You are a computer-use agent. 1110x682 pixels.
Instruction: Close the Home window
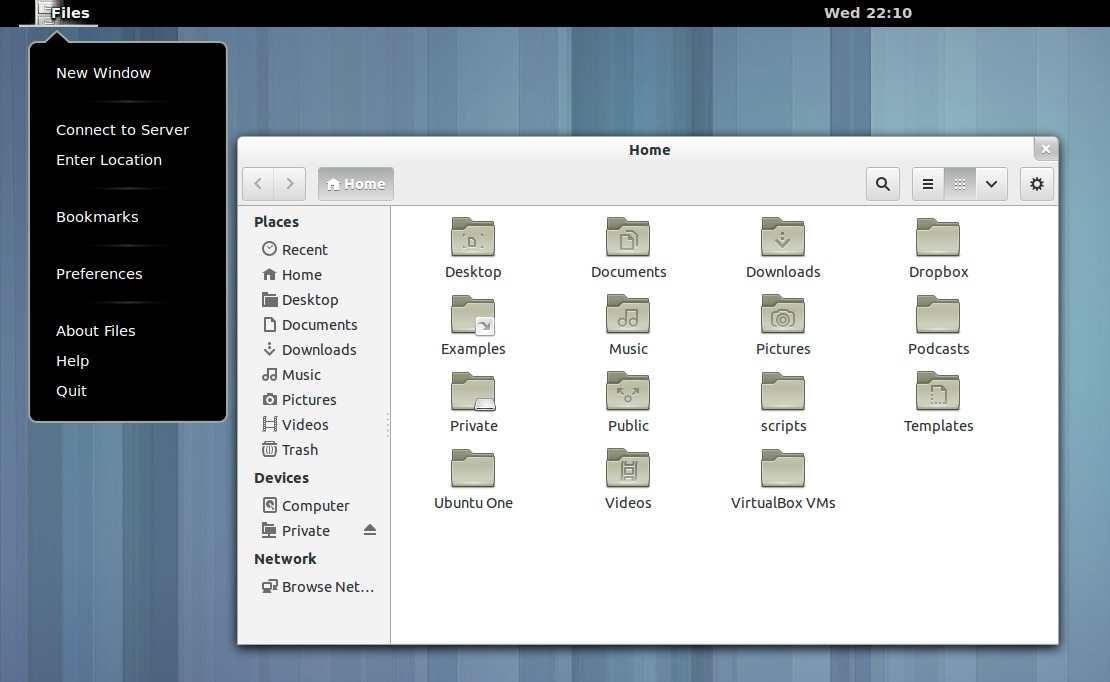[x=1046, y=149]
